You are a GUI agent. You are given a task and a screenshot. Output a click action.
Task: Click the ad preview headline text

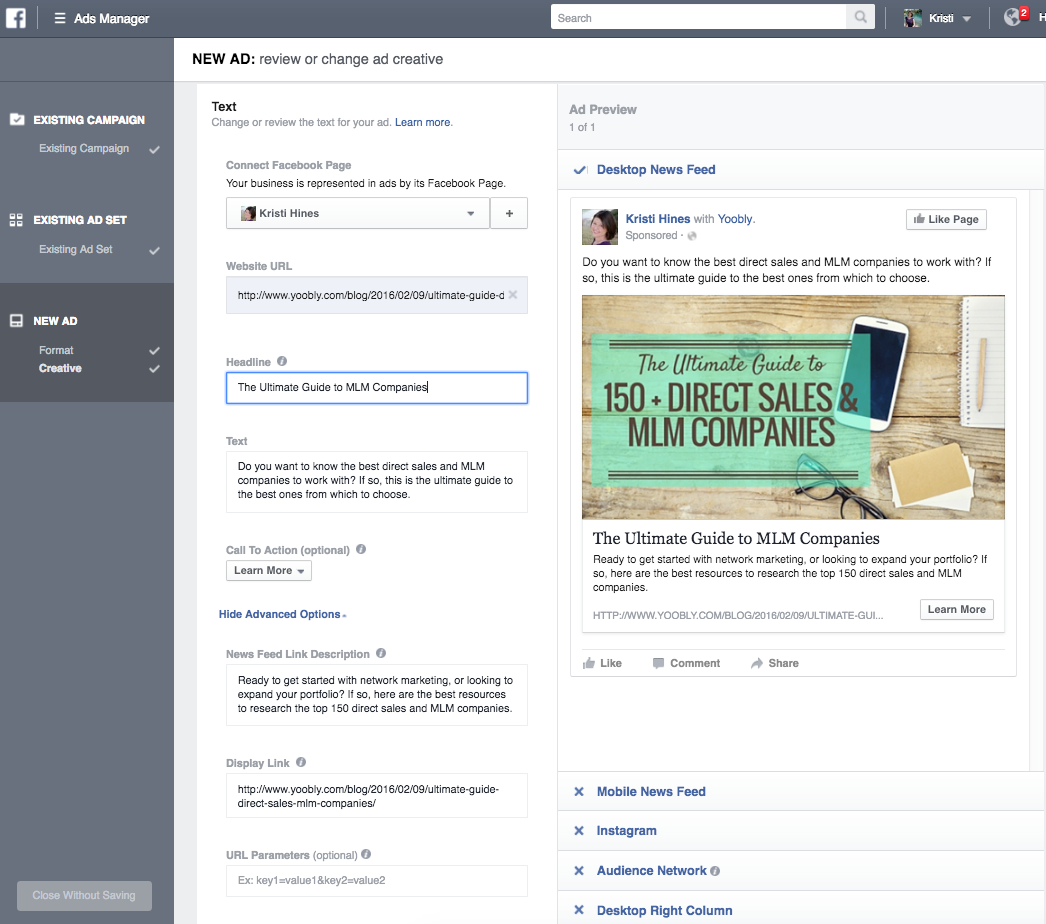point(736,538)
